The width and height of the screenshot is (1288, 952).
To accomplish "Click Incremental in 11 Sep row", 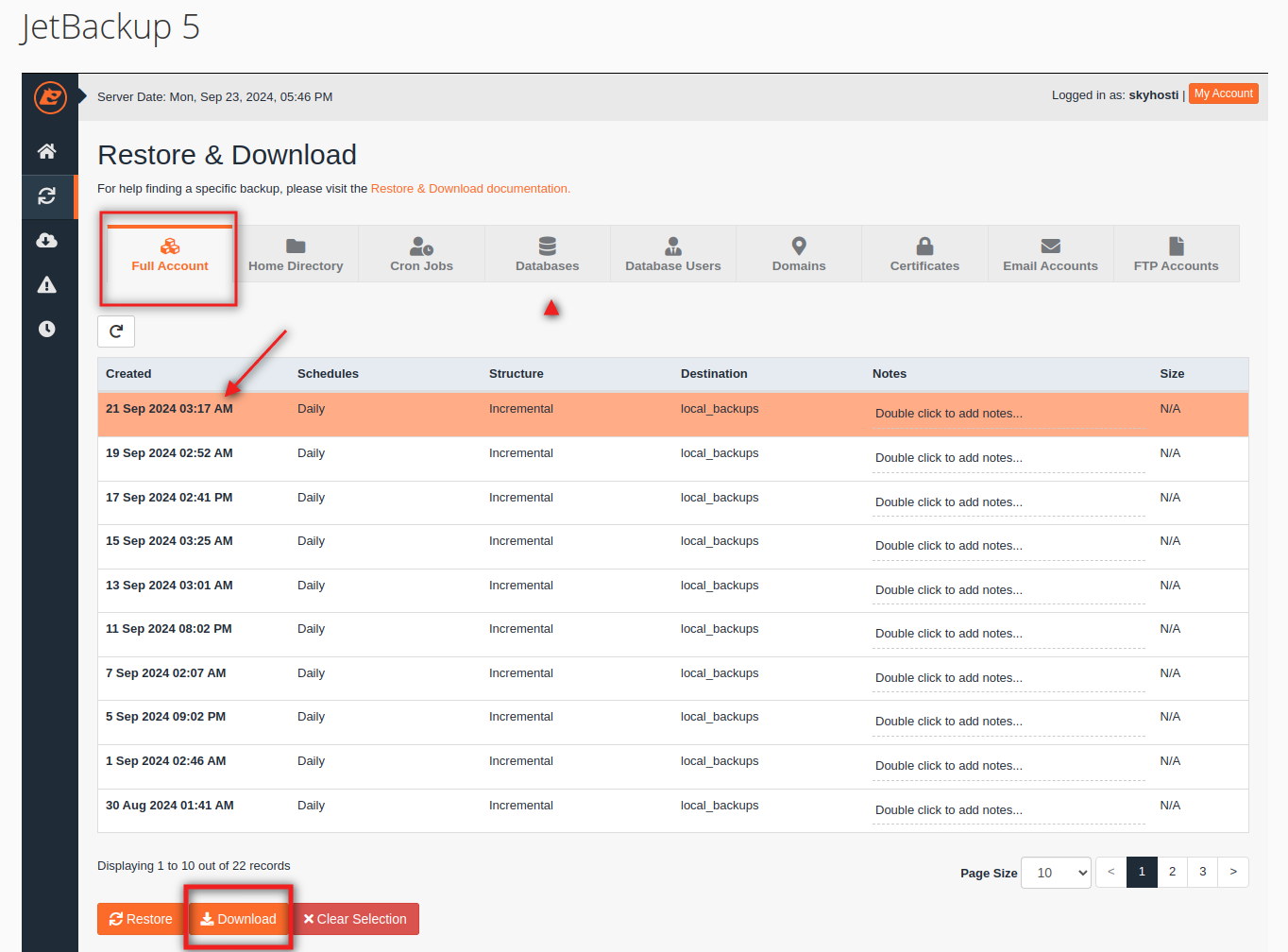I will point(521,629).
